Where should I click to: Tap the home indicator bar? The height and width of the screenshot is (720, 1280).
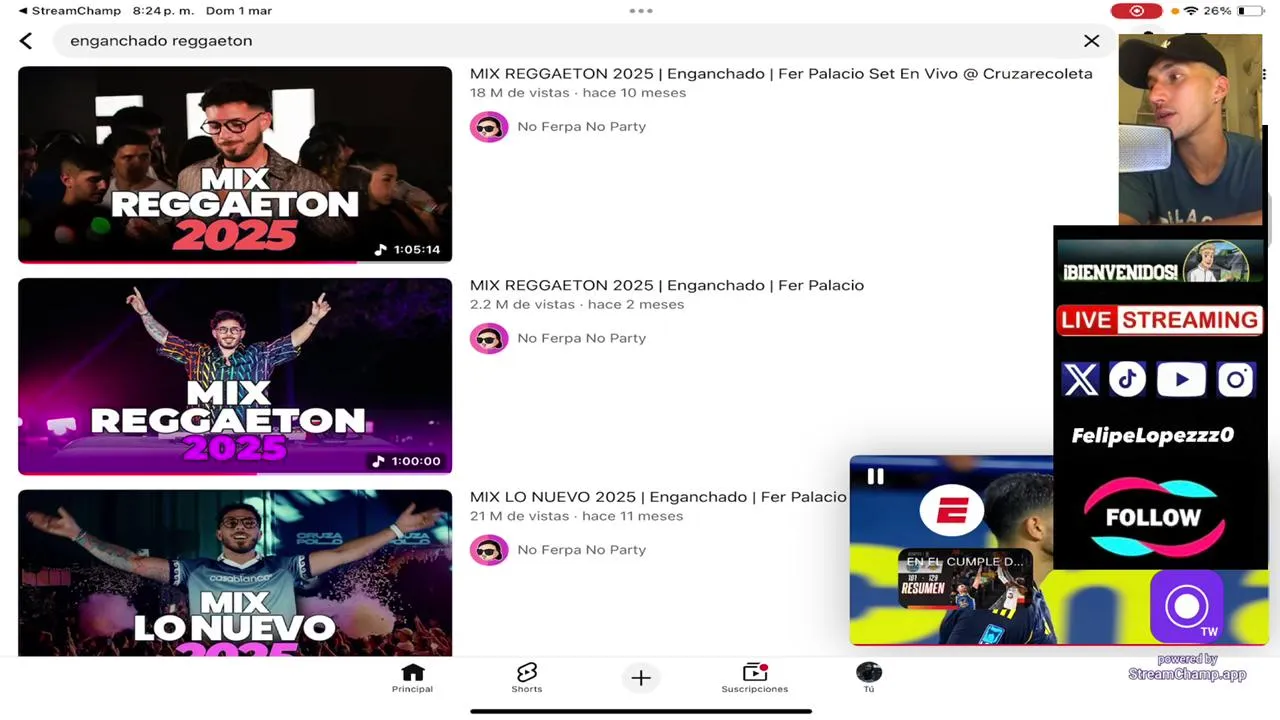click(641, 712)
